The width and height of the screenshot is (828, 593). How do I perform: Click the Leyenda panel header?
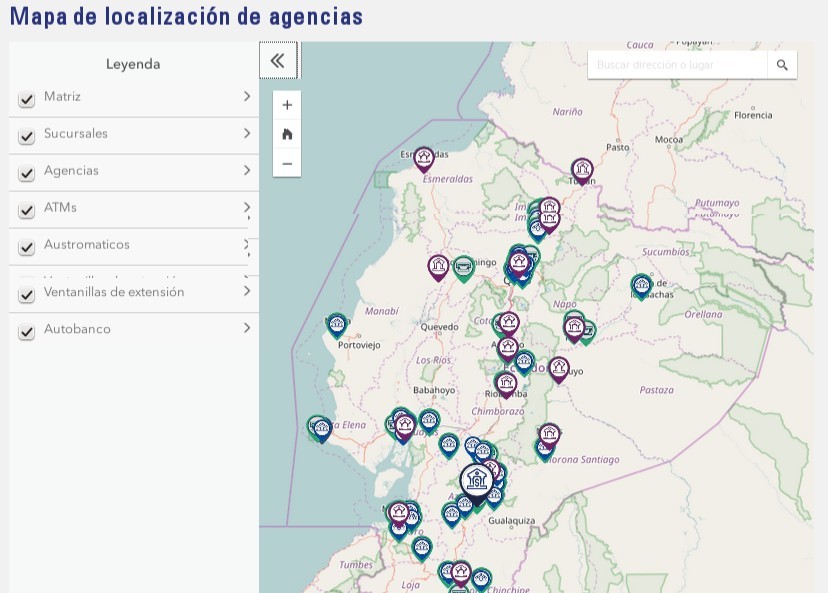click(x=133, y=63)
